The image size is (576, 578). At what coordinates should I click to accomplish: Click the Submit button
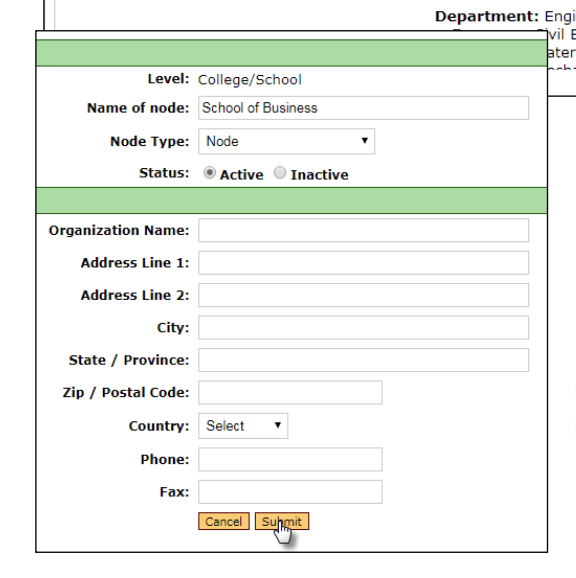pos(282,521)
